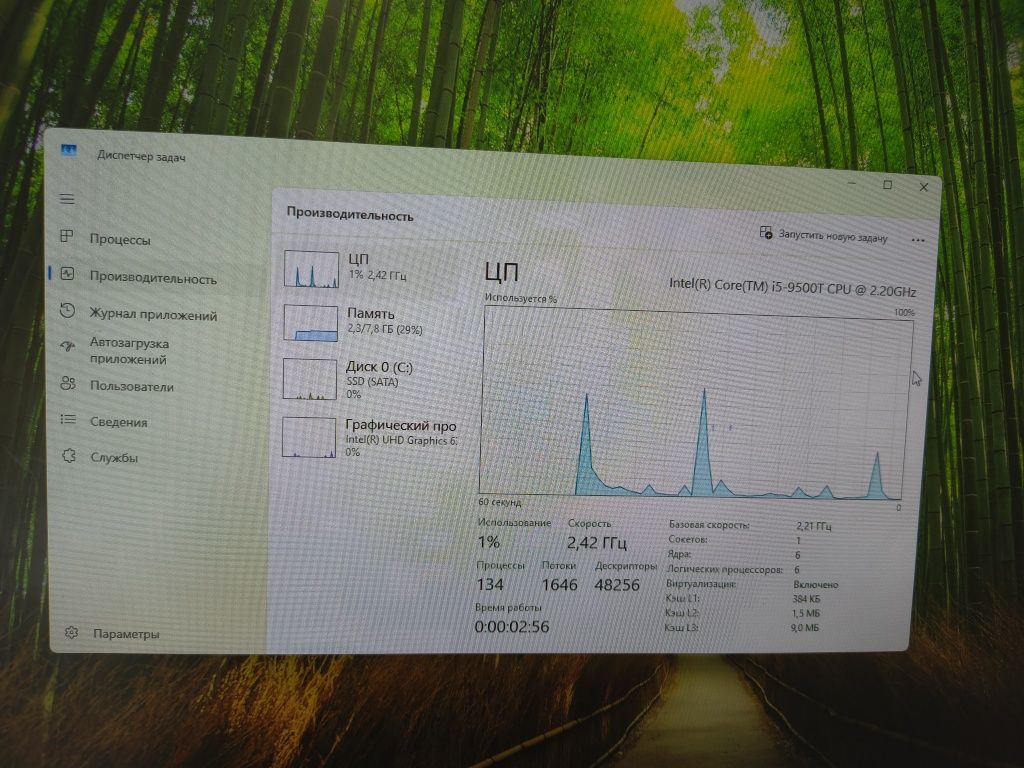Select the ЦП mini graph thumbnail

click(311, 268)
